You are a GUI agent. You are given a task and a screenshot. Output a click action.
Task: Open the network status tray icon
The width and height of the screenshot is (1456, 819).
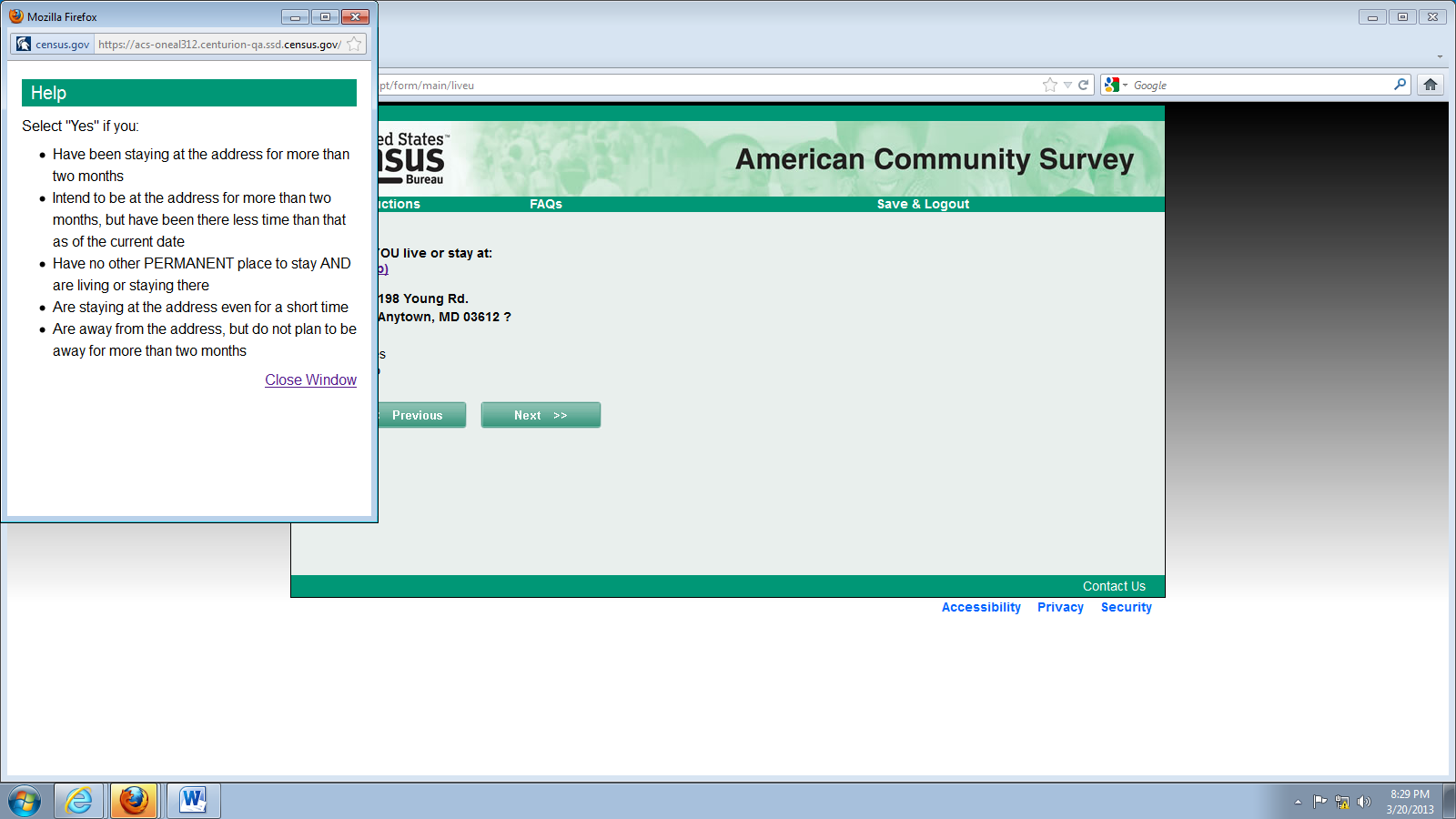1342,802
